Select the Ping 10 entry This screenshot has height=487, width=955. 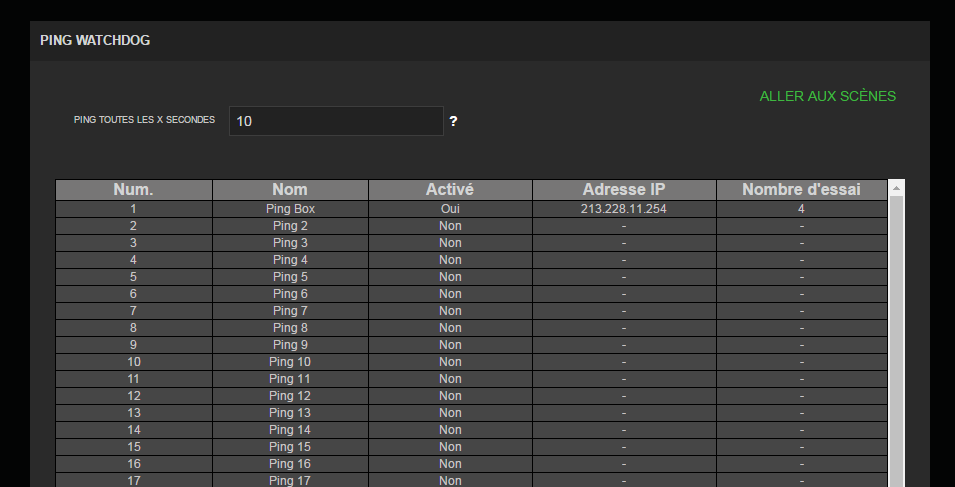click(290, 362)
